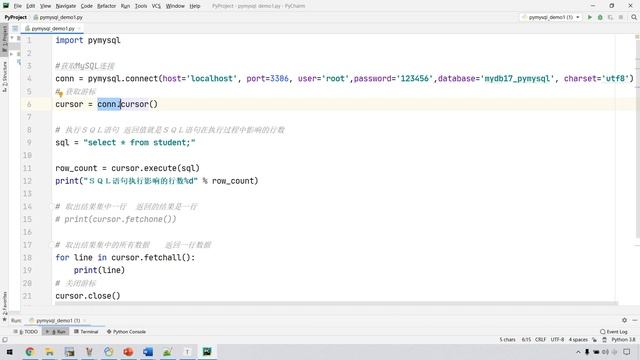This screenshot has height=360, width=640.
Task: Open the Edit menu
Action: [31, 6]
